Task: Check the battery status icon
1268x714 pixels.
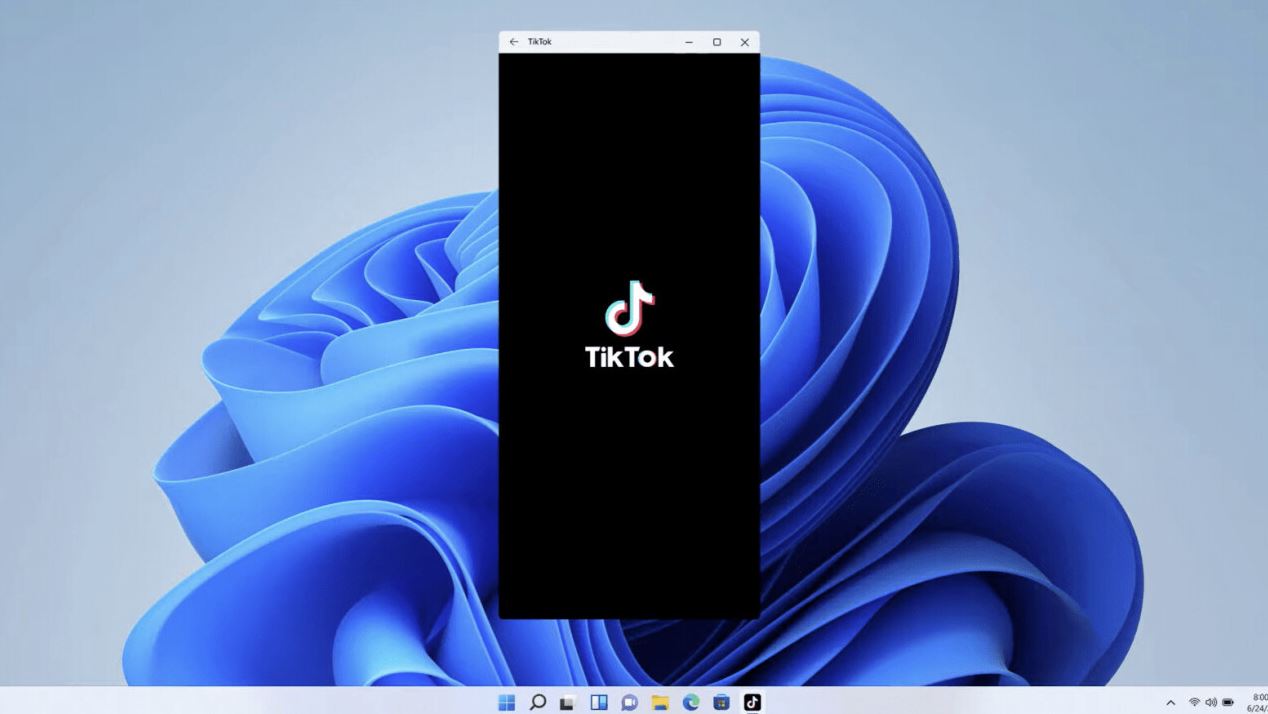Action: pos(1228,703)
